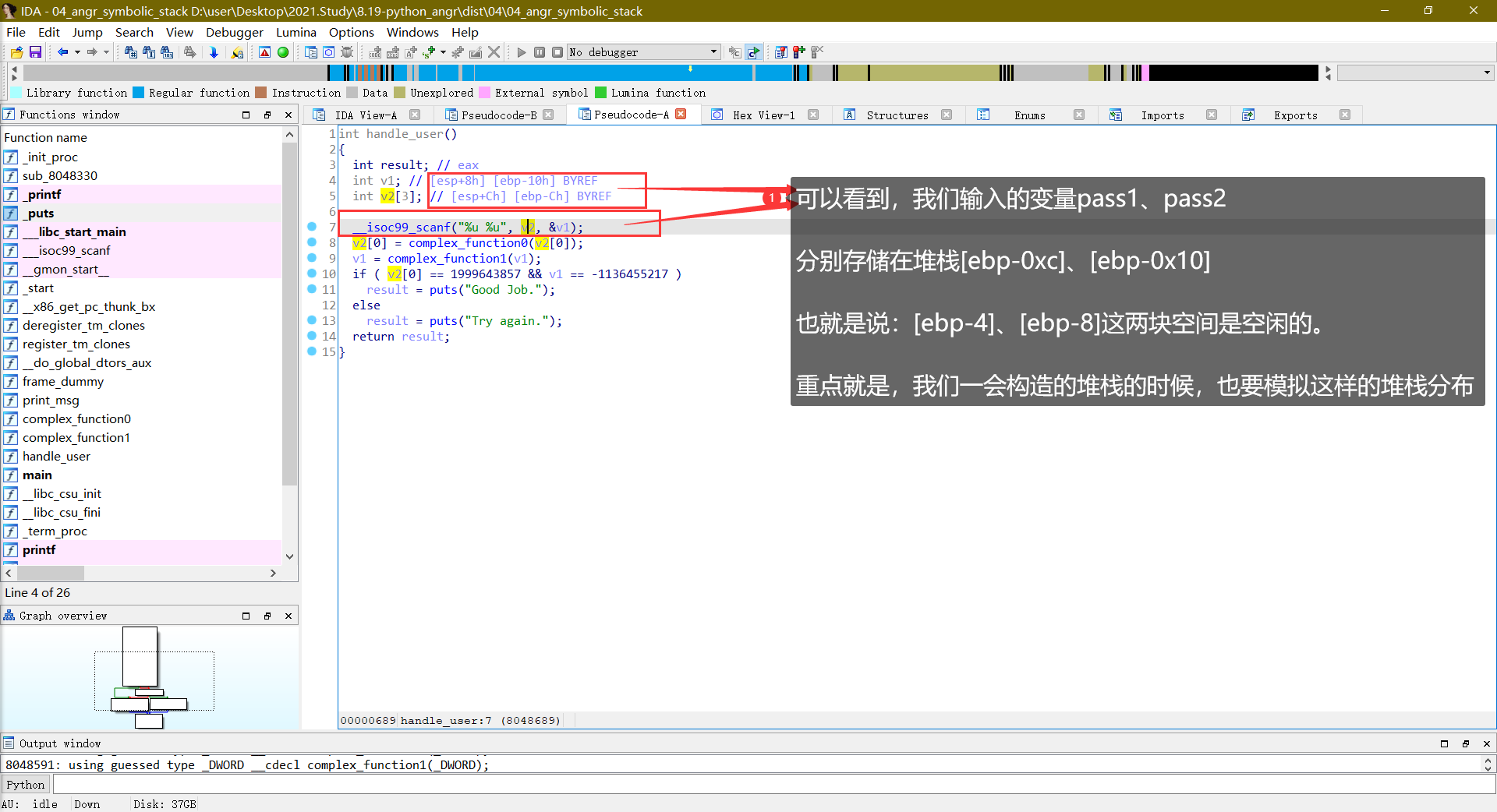Screen dimensions: 1497x812
Task: Switch to the Hex View-1 tab
Action: [763, 115]
